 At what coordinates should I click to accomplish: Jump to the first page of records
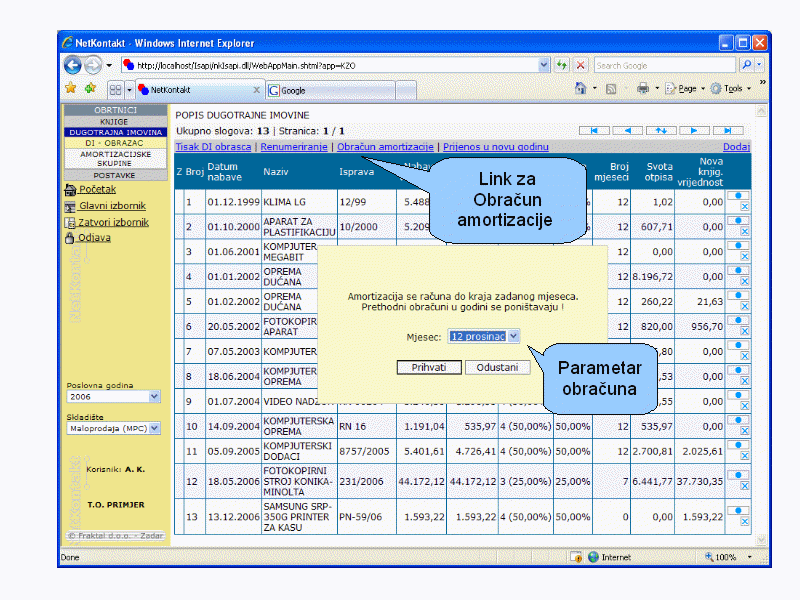click(594, 131)
